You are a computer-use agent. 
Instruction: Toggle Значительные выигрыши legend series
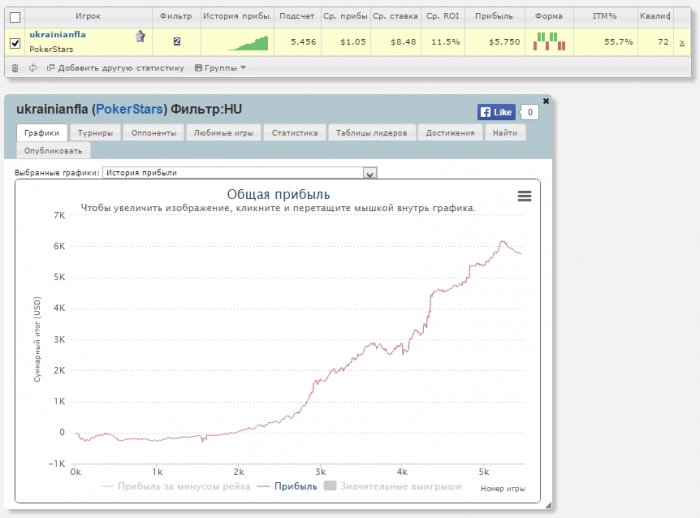(393, 486)
